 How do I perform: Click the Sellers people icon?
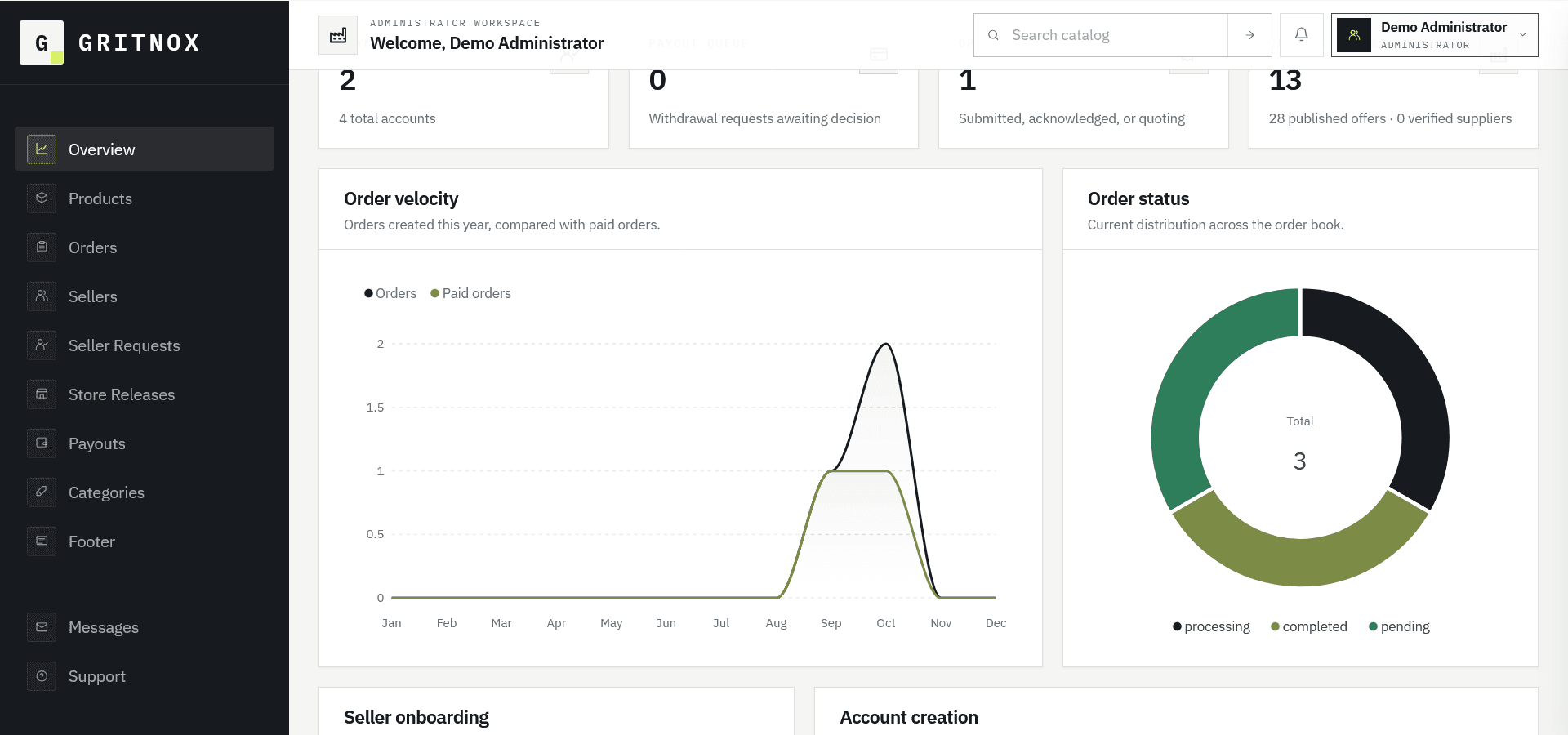42,296
